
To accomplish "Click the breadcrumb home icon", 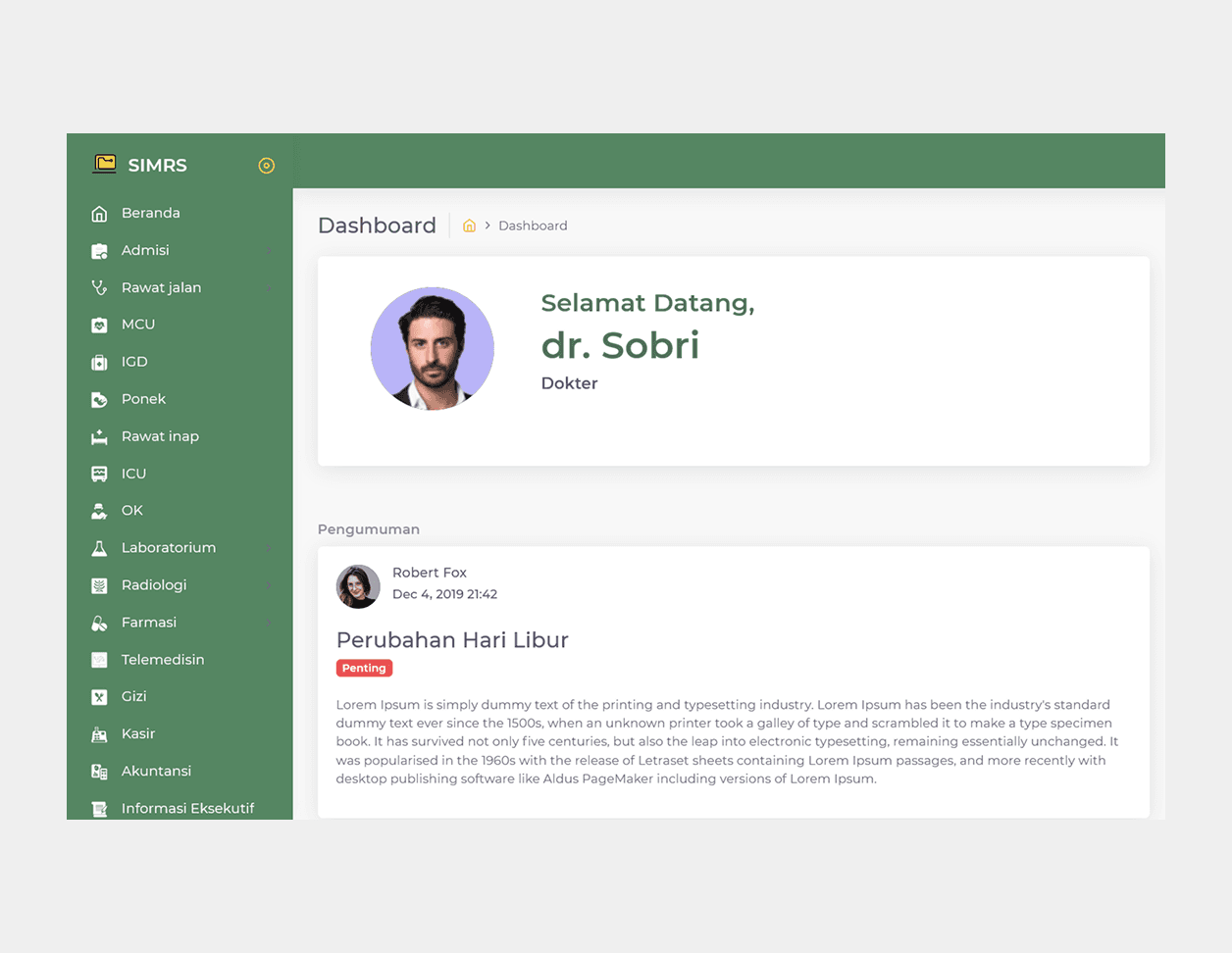I will (x=469, y=226).
